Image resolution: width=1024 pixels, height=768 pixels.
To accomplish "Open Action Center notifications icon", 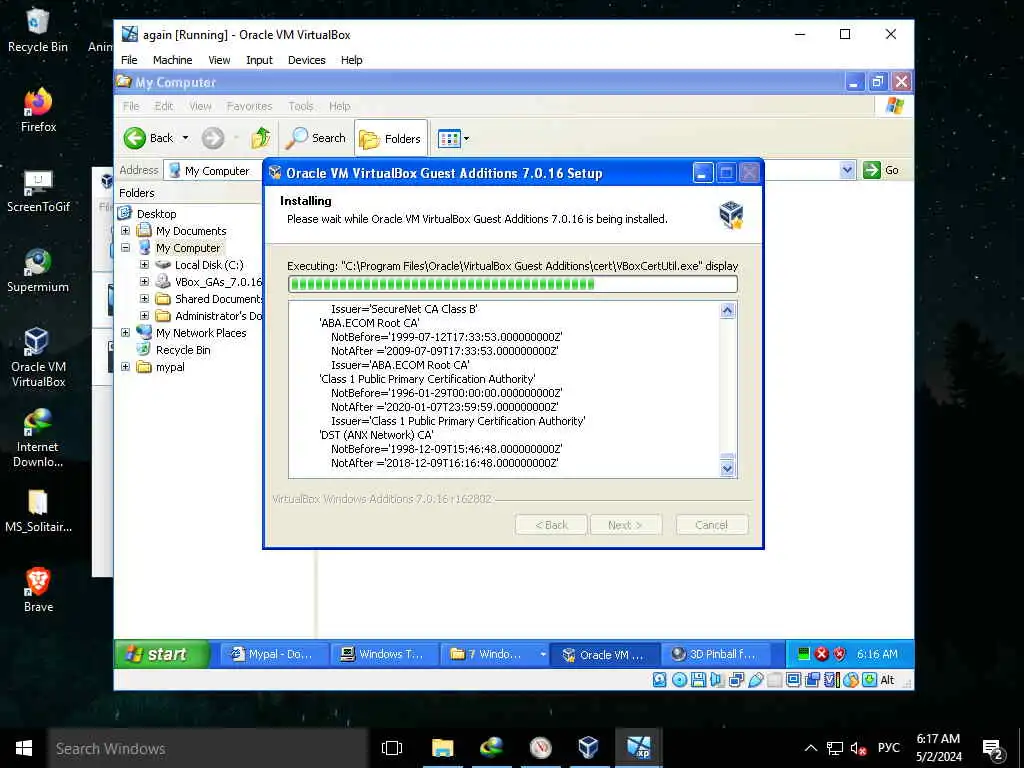I will tap(993, 748).
